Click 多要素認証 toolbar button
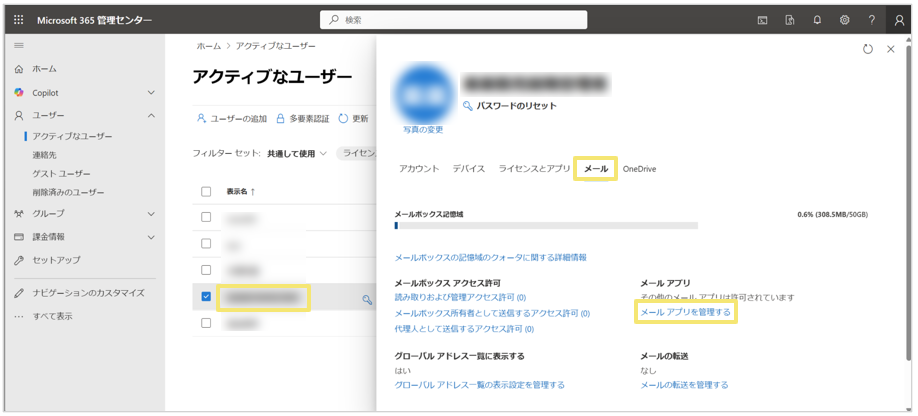The width and height of the screenshot is (918, 416). coord(303,119)
